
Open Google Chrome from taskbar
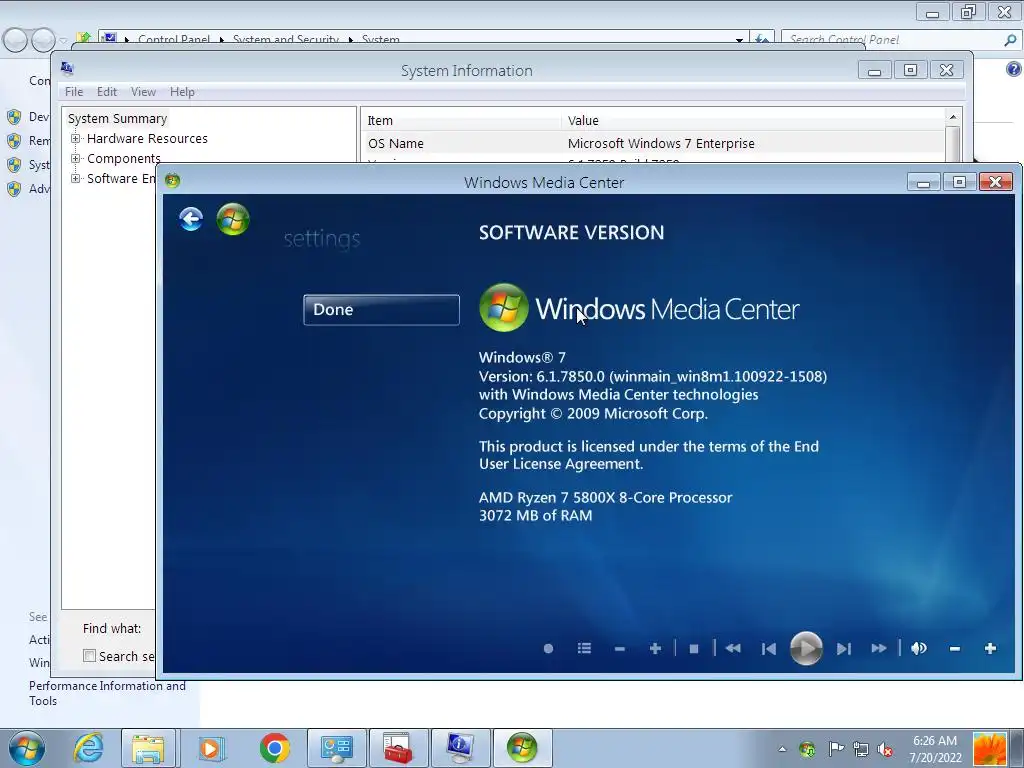pos(274,748)
